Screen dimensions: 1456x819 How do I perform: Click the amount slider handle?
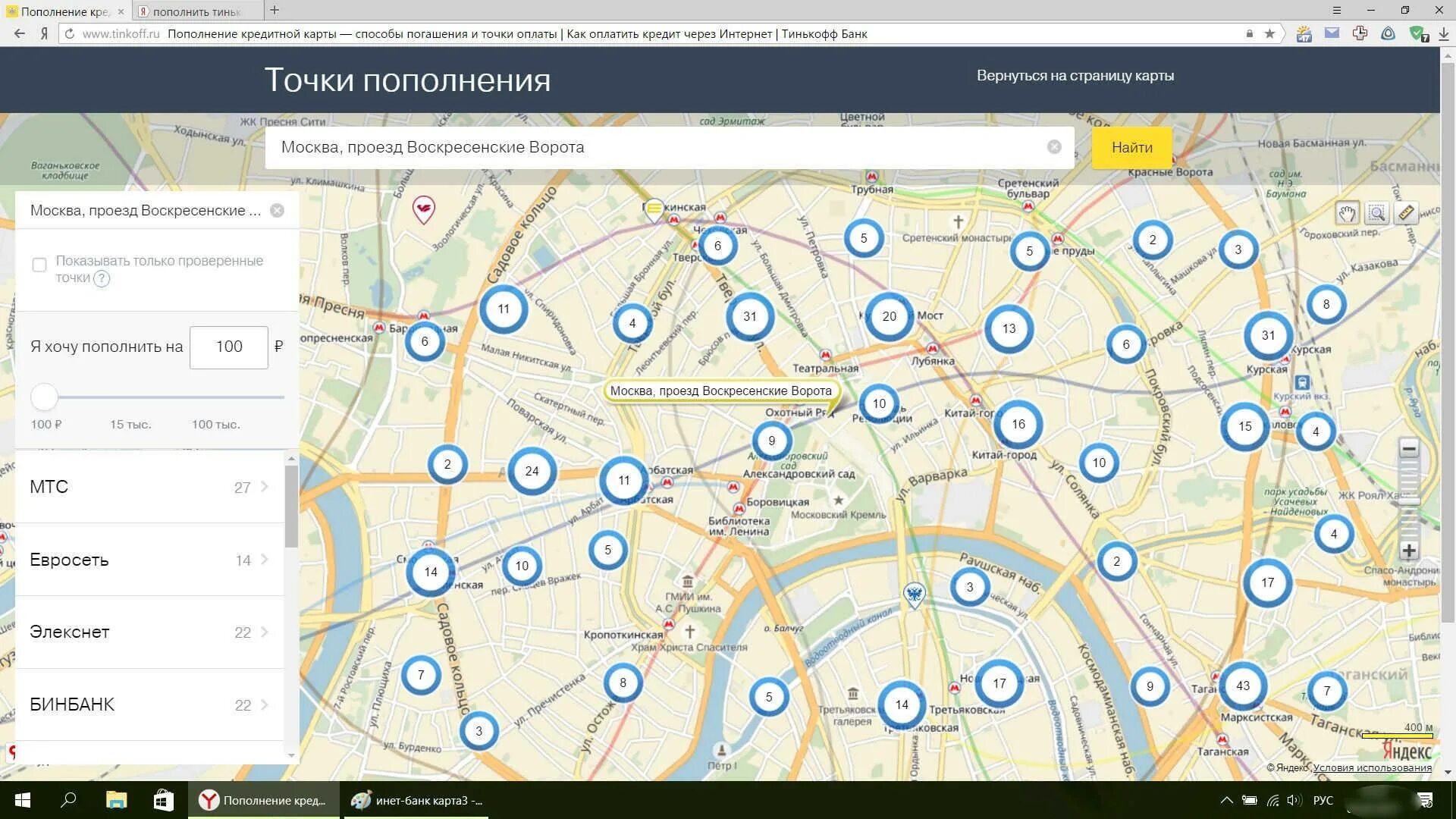click(x=44, y=397)
